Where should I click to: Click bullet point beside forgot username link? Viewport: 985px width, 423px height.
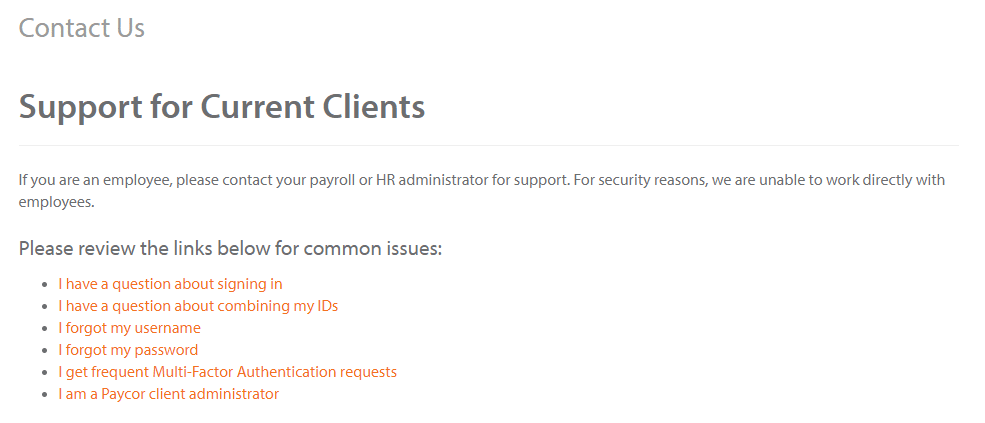tap(45, 329)
